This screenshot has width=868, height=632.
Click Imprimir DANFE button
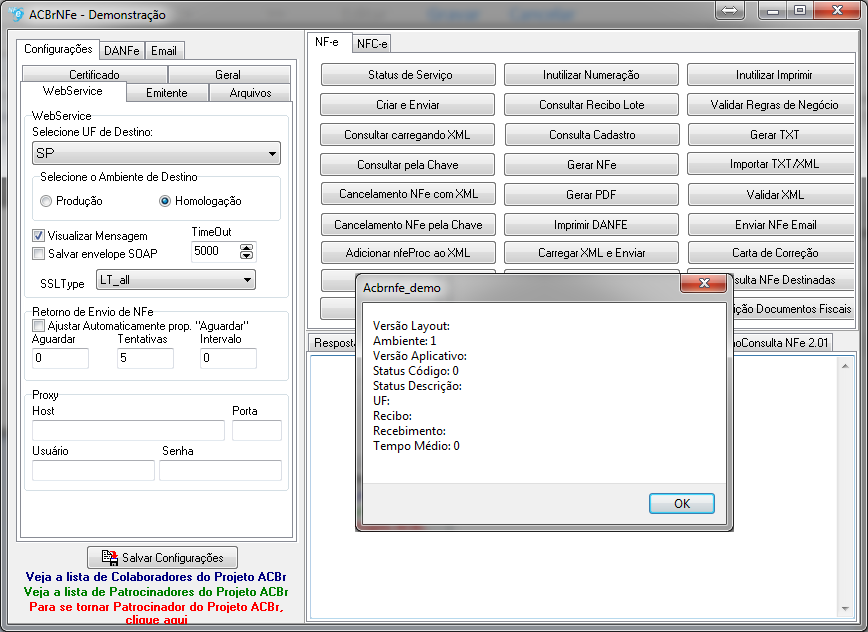tap(591, 225)
